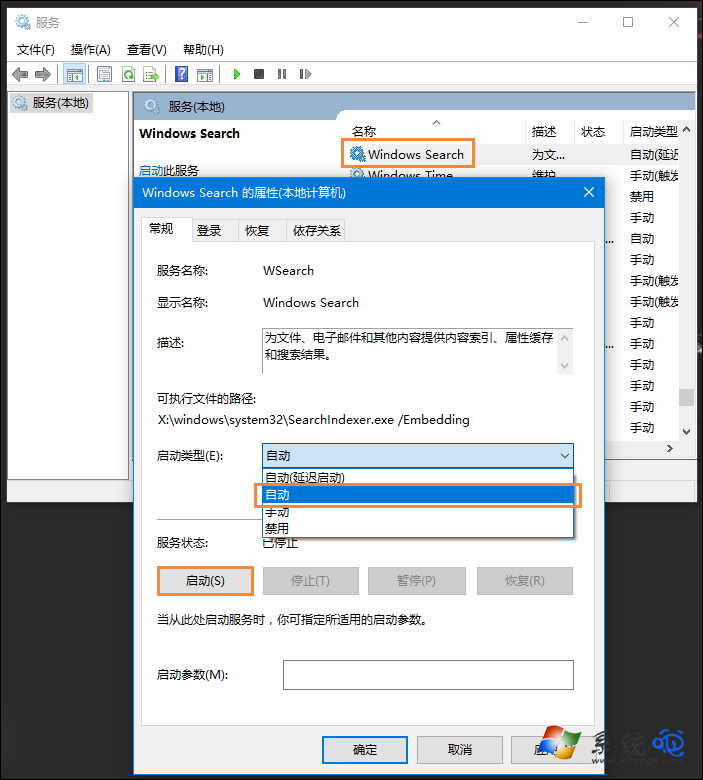Select 服务(本地) in the left tree
The image size is (703, 780).
pyautogui.click(x=59, y=102)
